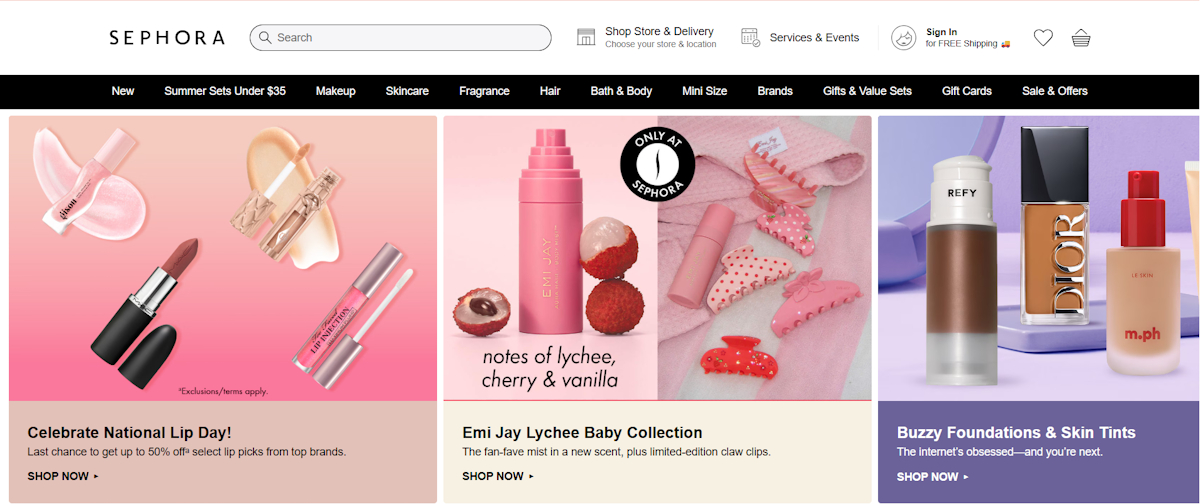Click the store building icon
This screenshot has height=504, width=1200.
click(x=586, y=38)
